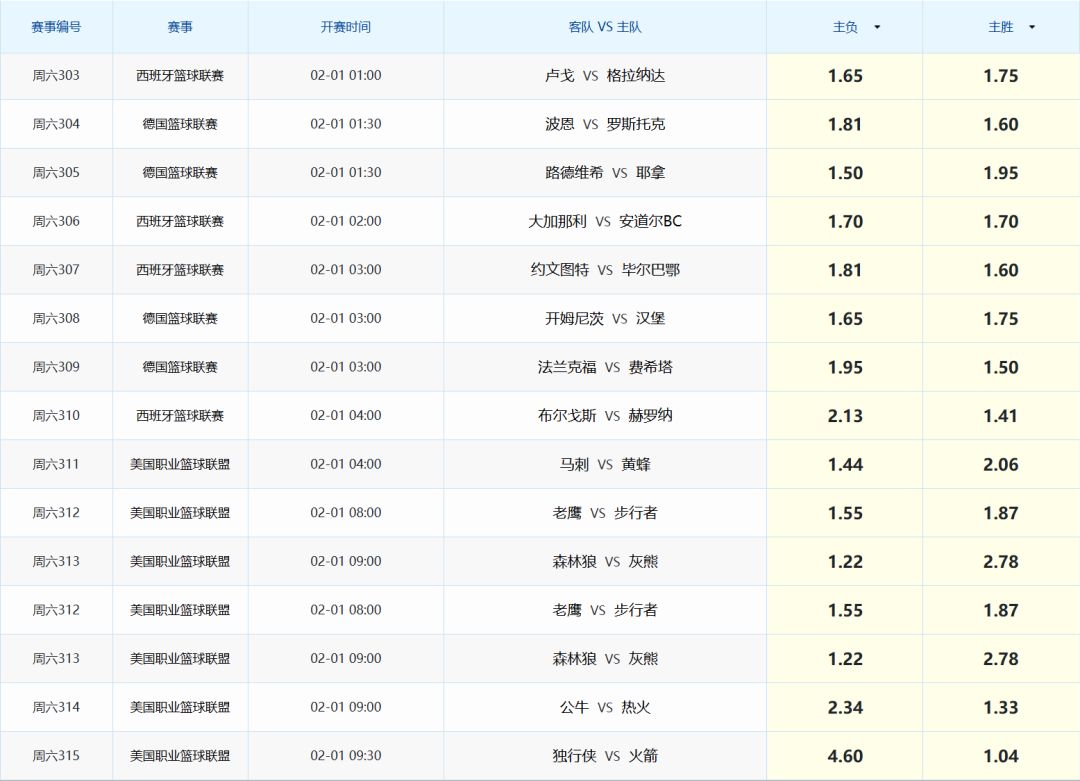Pick 主胜 odds 1.75 for 卢戈 VS 格拉纳达
Viewport: 1080px width, 781px height.
pos(1001,76)
